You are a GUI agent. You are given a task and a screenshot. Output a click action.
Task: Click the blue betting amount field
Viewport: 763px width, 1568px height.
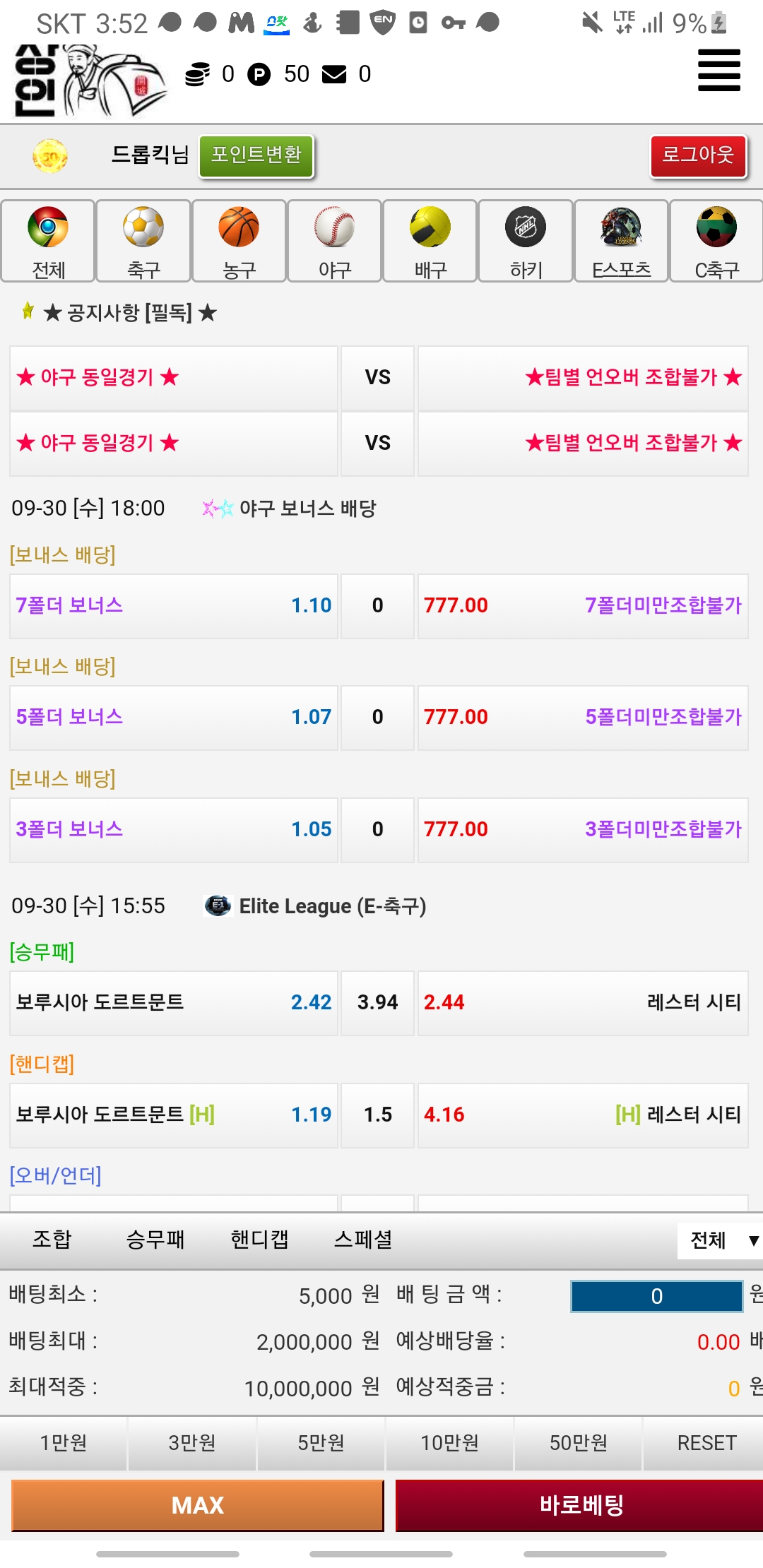(x=656, y=1296)
